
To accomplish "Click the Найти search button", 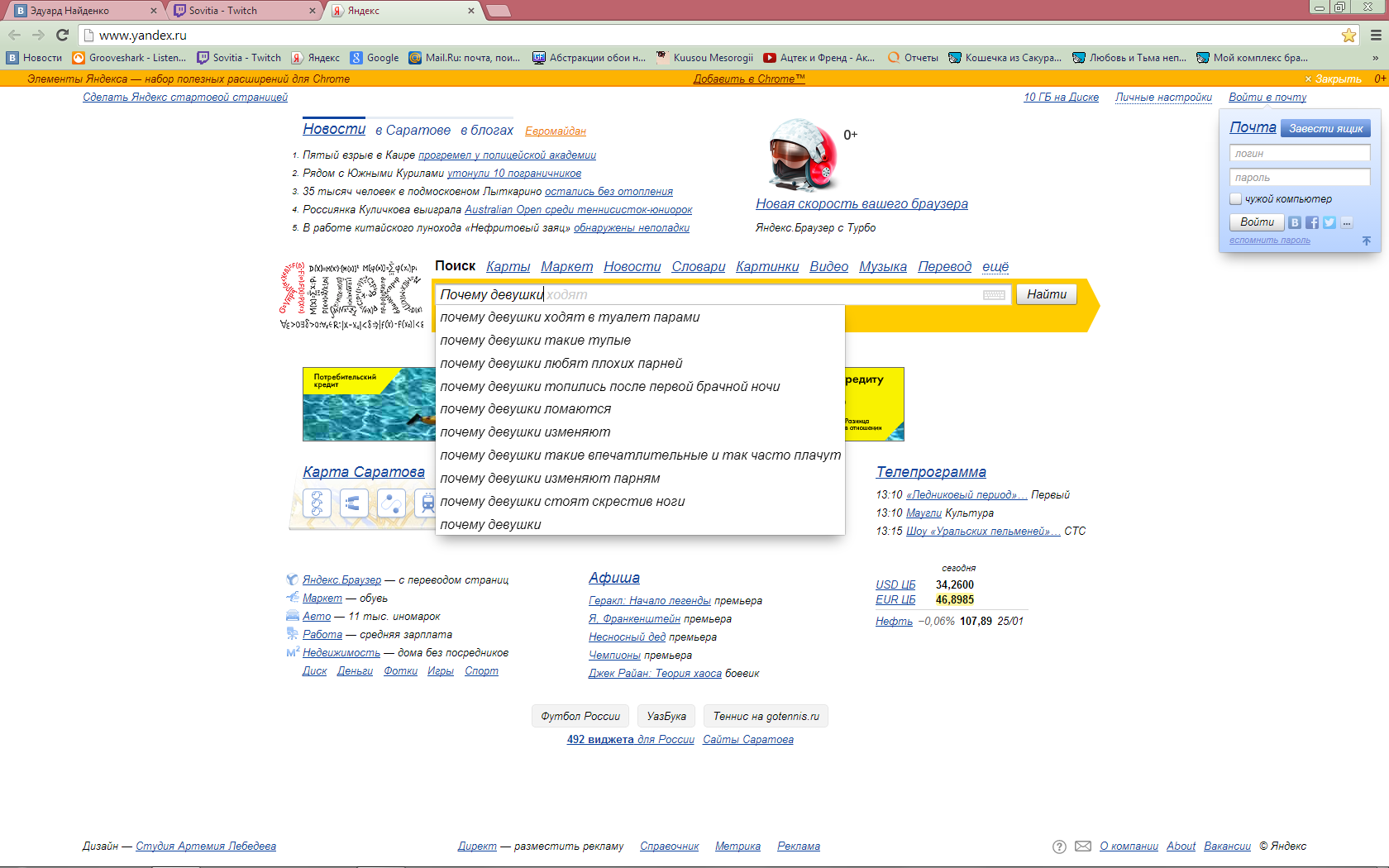I will coord(1047,294).
